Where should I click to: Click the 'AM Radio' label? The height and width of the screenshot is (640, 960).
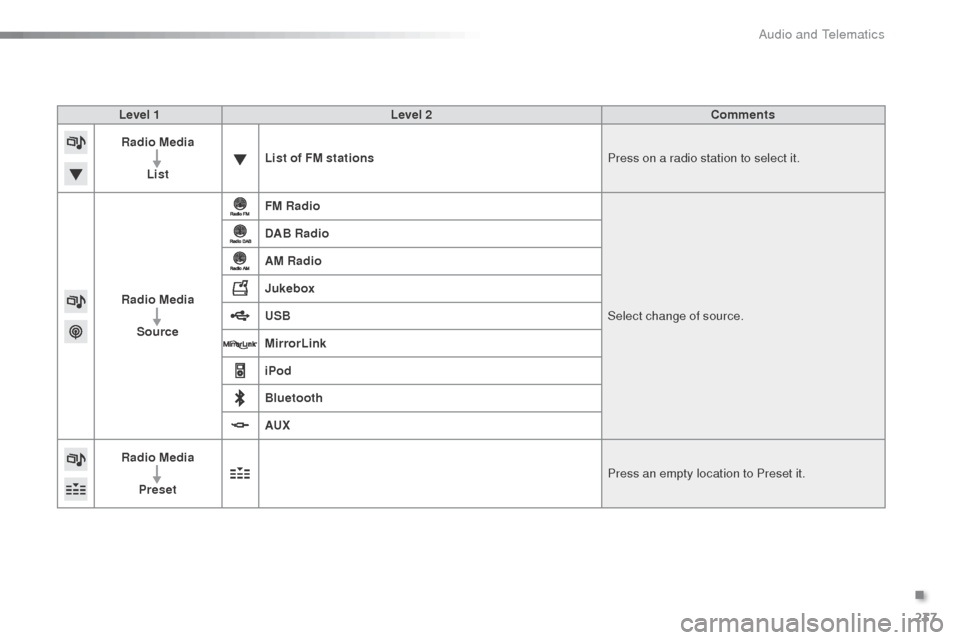pos(293,261)
